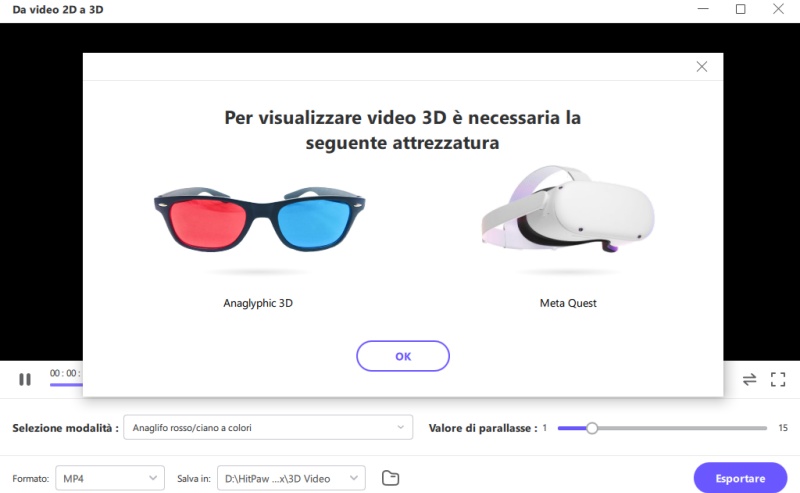Confirm the dialog with OK

click(x=403, y=356)
